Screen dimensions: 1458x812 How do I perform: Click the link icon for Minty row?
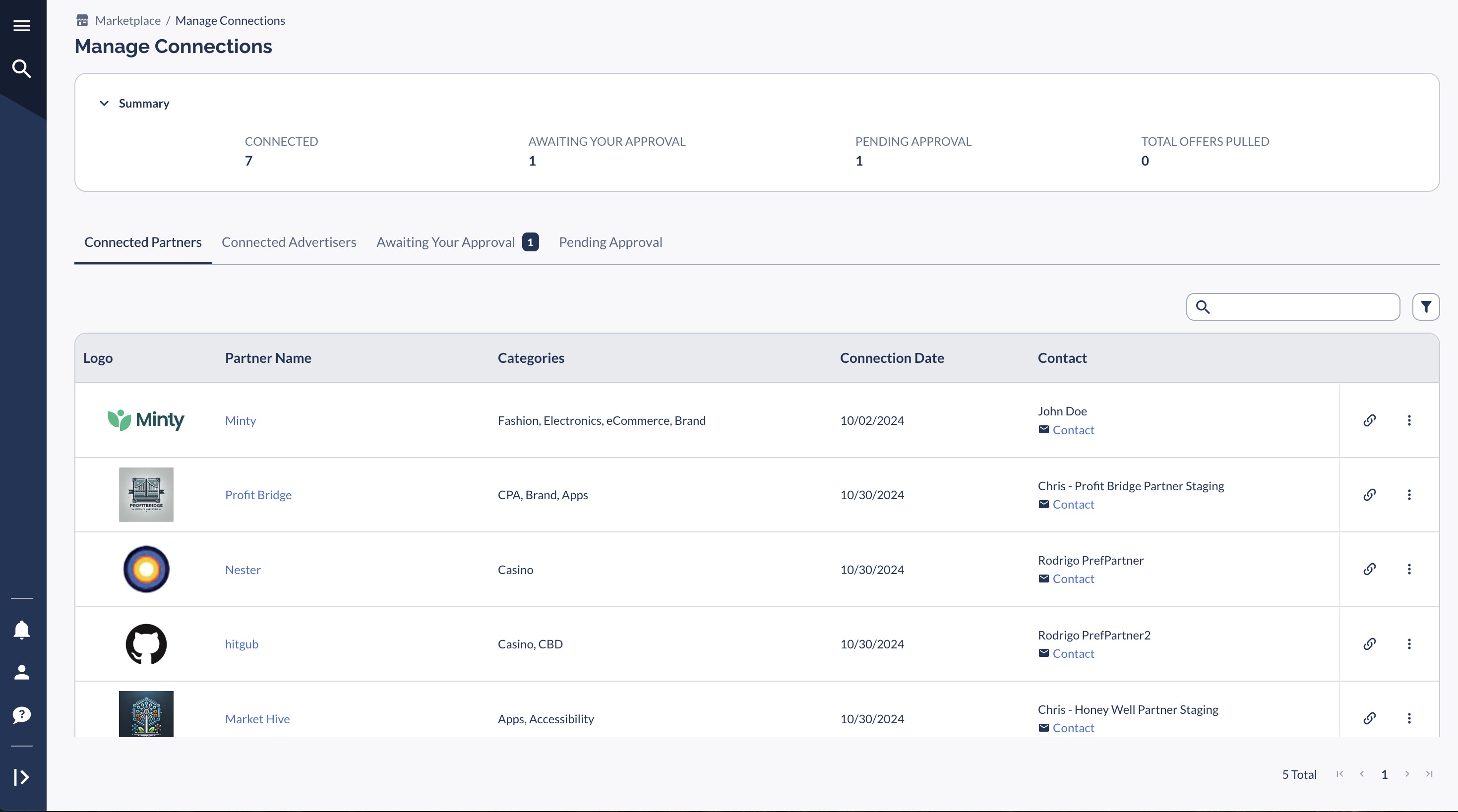1369,420
